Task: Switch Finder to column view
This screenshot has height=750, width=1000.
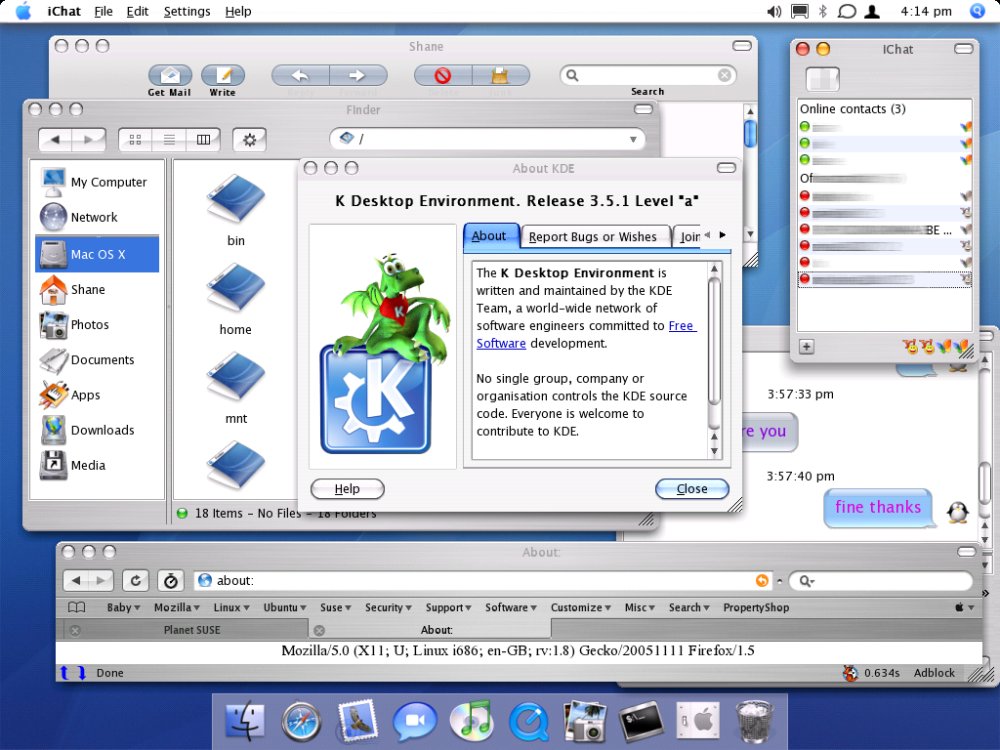Action: click(203, 139)
